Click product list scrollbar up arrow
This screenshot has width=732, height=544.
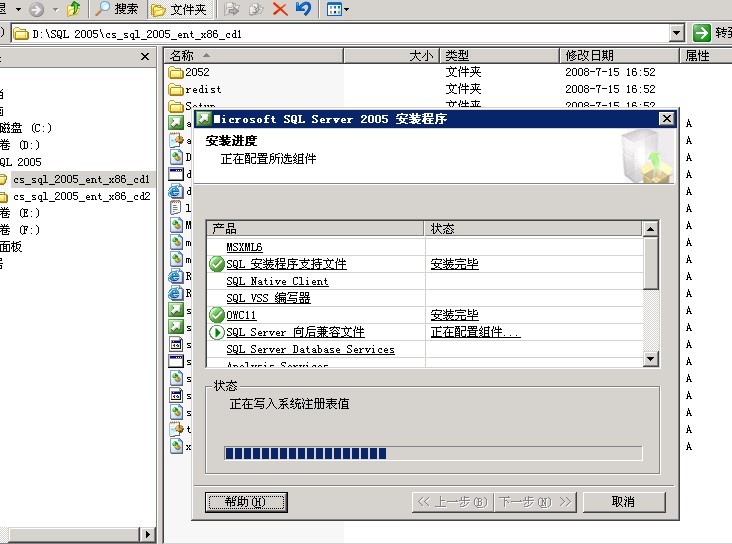[650, 229]
